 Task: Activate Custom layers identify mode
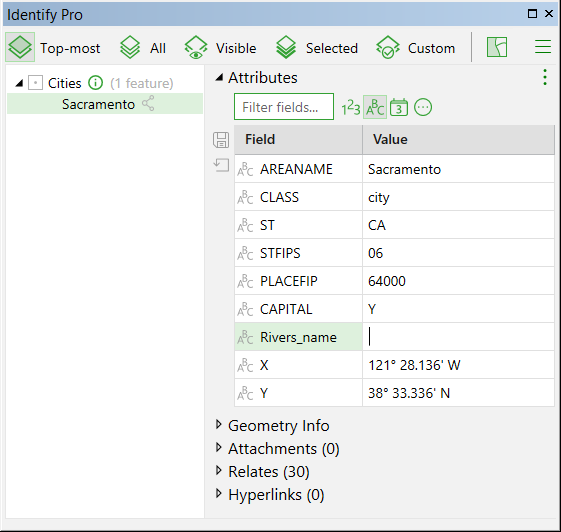coord(415,47)
